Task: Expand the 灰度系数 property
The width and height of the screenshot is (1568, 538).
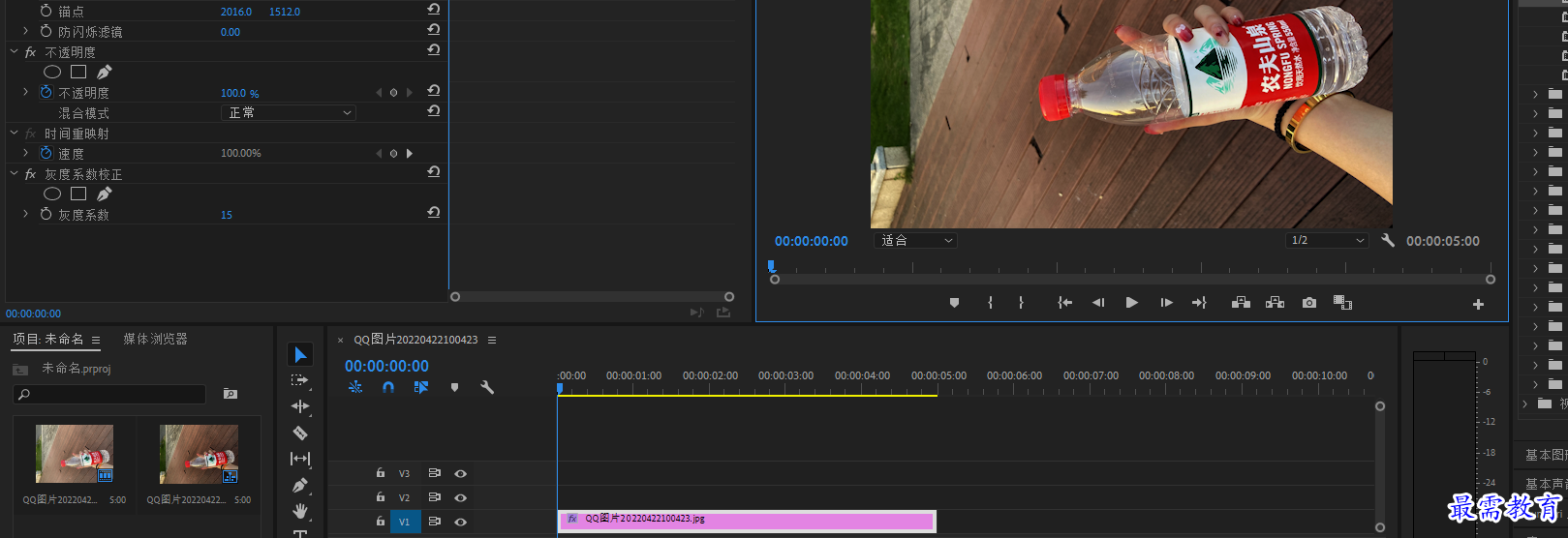Action: (x=26, y=214)
